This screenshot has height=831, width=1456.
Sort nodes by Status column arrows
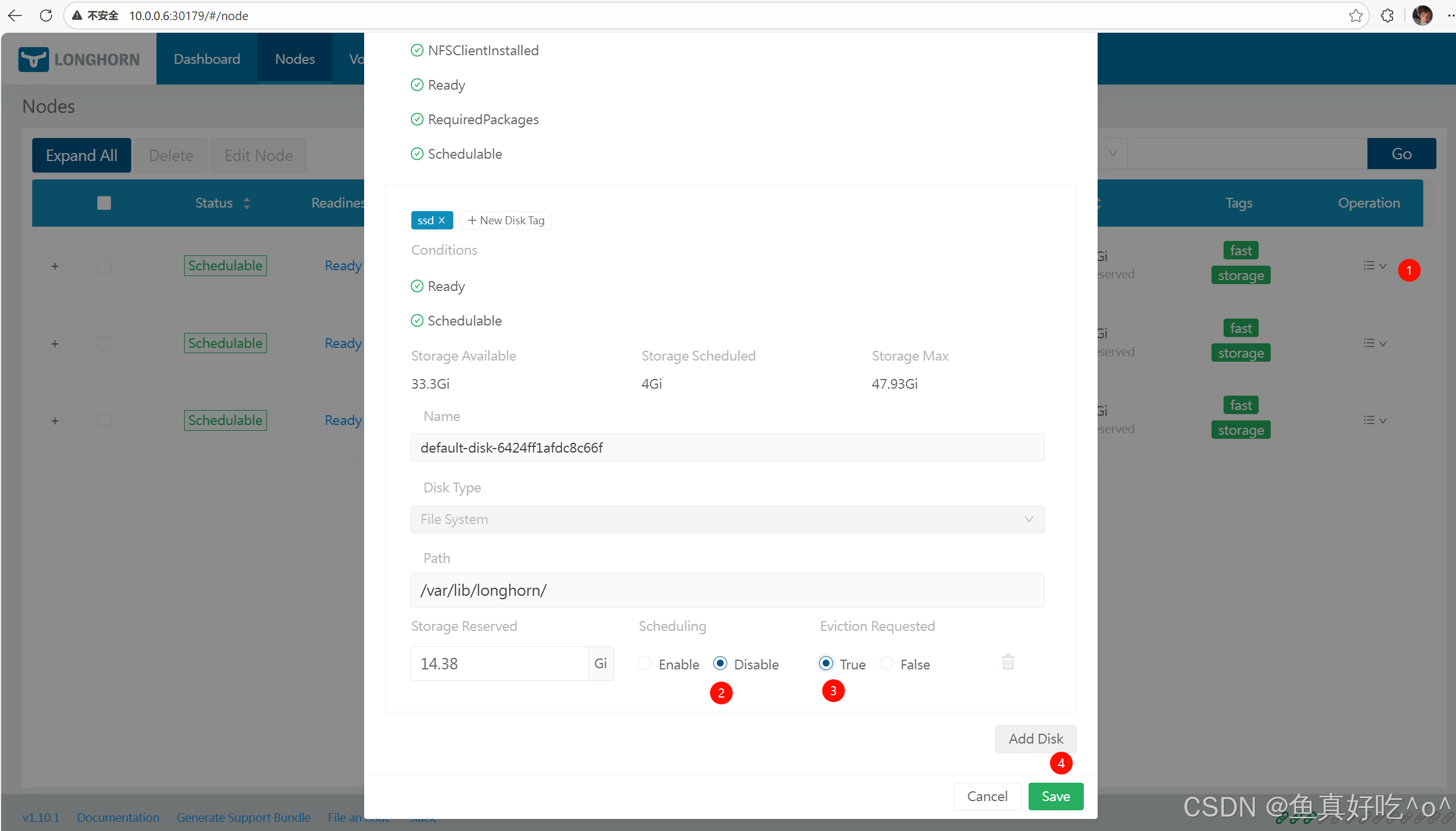pos(247,203)
